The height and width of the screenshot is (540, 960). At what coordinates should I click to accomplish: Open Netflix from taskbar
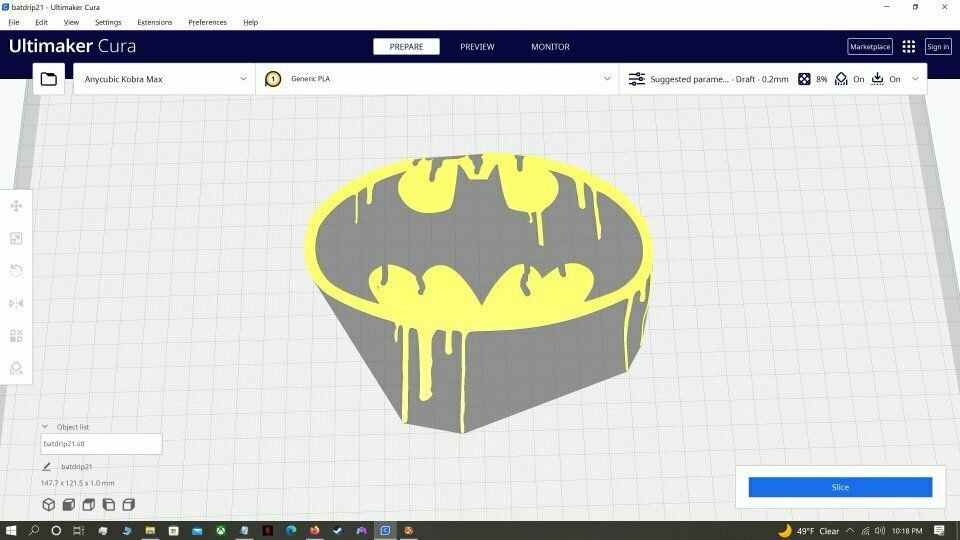[x=268, y=530]
